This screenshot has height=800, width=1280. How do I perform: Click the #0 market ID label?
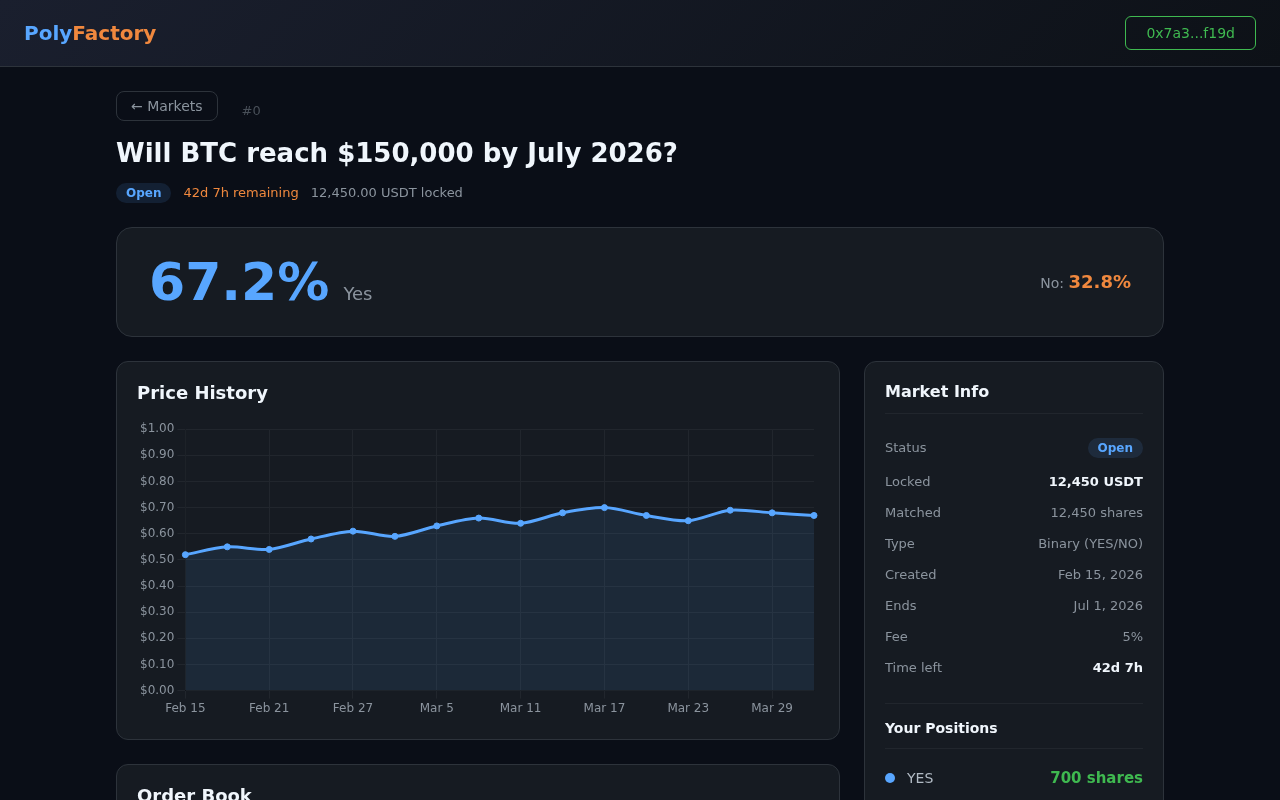(x=251, y=111)
